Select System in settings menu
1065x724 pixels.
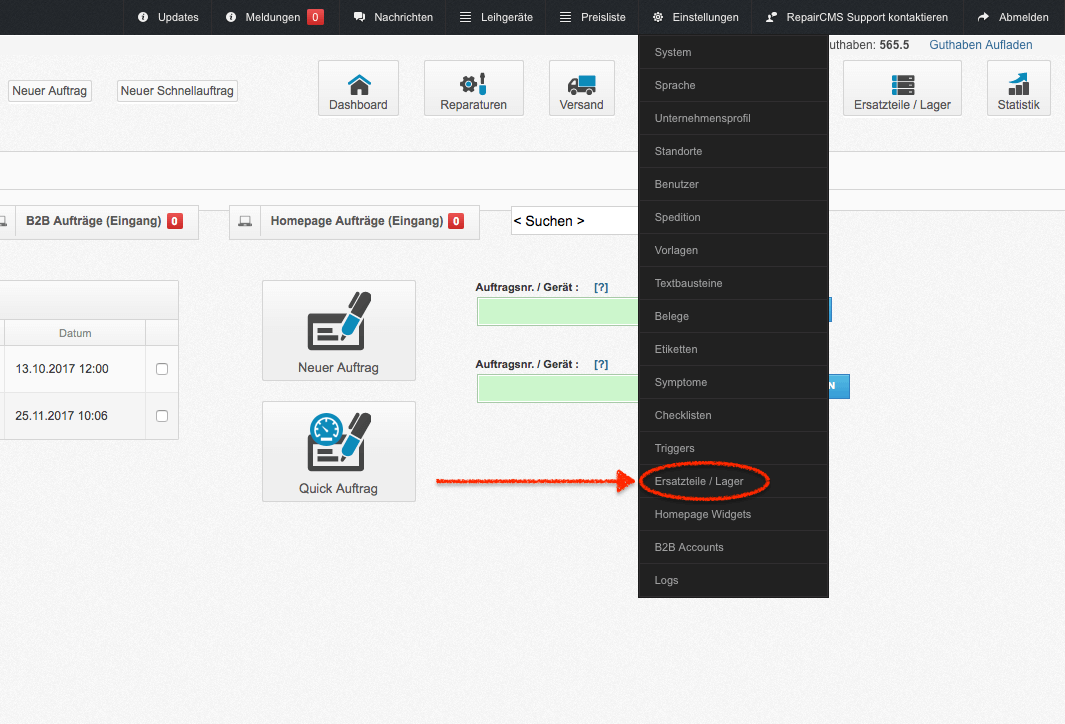[x=733, y=52]
